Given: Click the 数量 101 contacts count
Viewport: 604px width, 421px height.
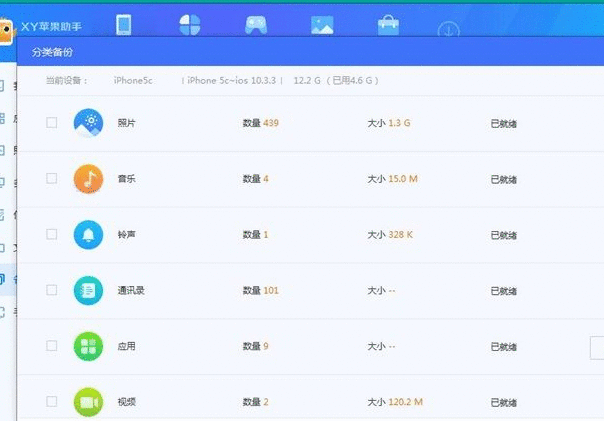Looking at the screenshot, I should pyautogui.click(x=260, y=290).
